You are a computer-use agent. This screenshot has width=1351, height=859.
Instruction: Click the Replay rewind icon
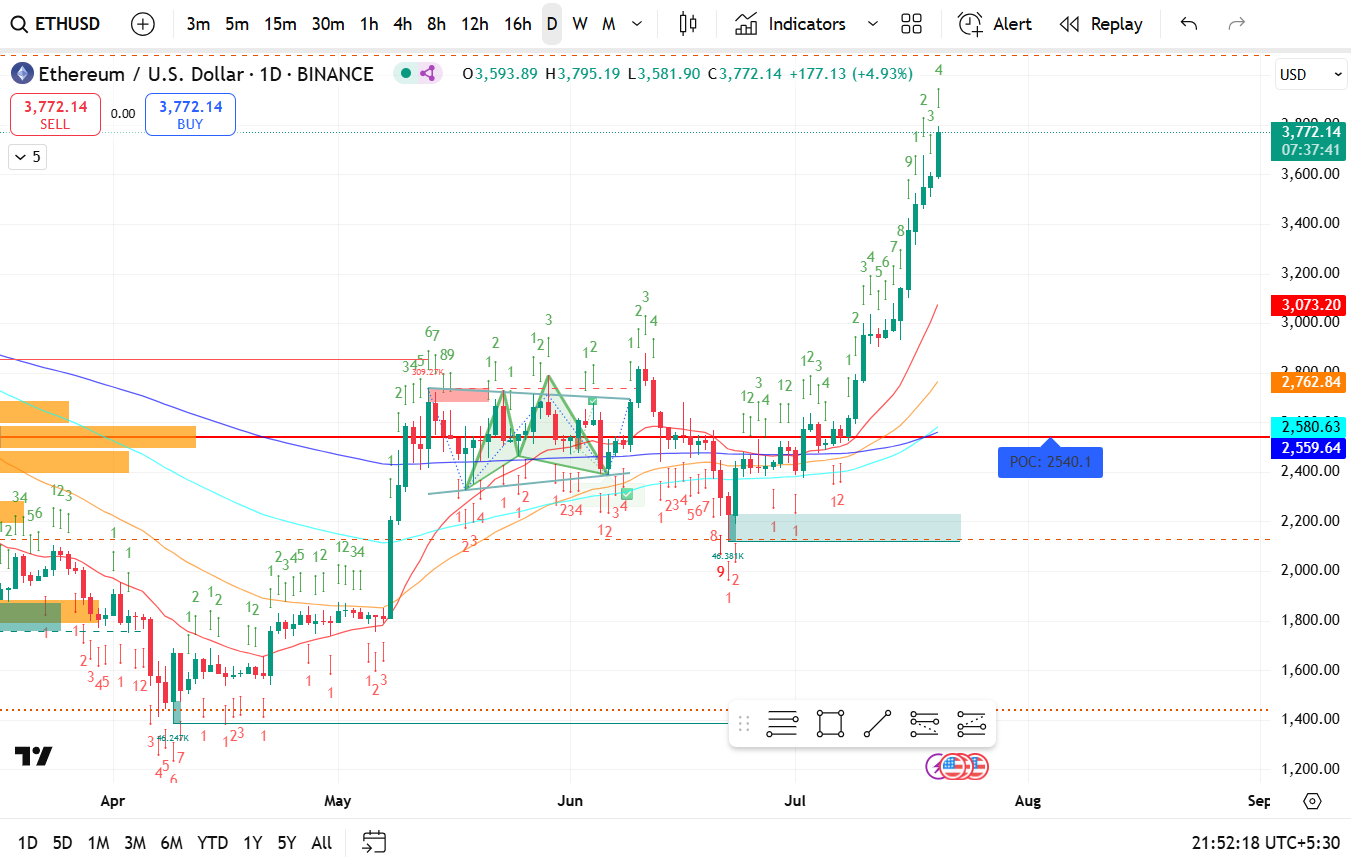(1069, 24)
